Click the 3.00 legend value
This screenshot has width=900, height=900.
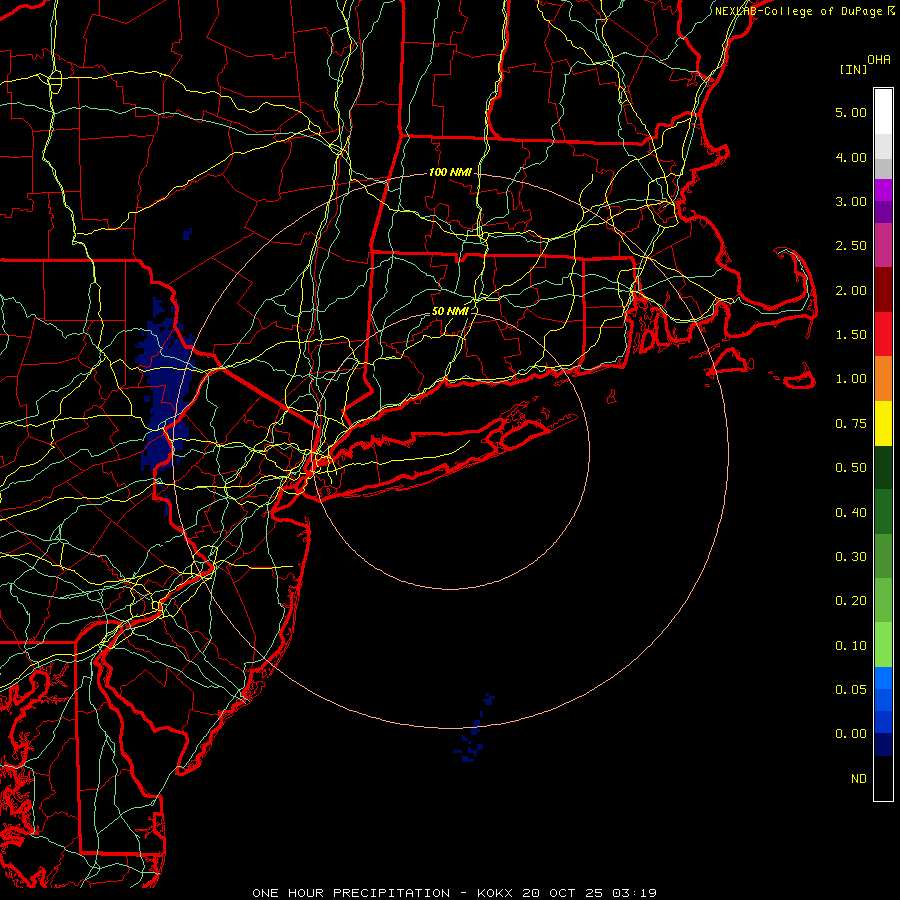(851, 201)
